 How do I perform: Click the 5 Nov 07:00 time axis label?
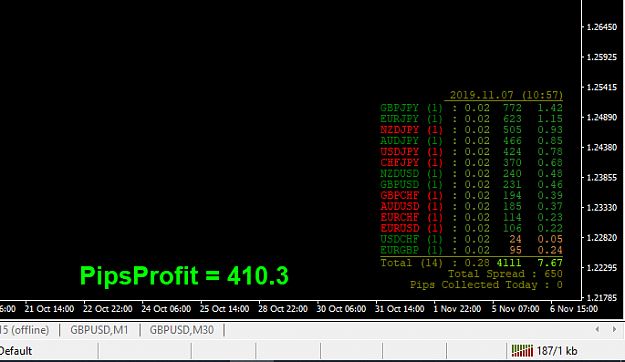point(515,309)
